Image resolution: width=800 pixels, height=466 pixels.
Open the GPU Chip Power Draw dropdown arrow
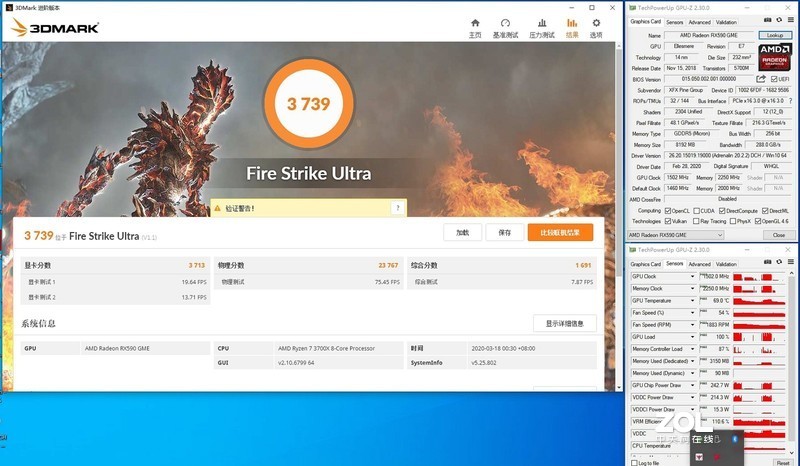tap(692, 385)
